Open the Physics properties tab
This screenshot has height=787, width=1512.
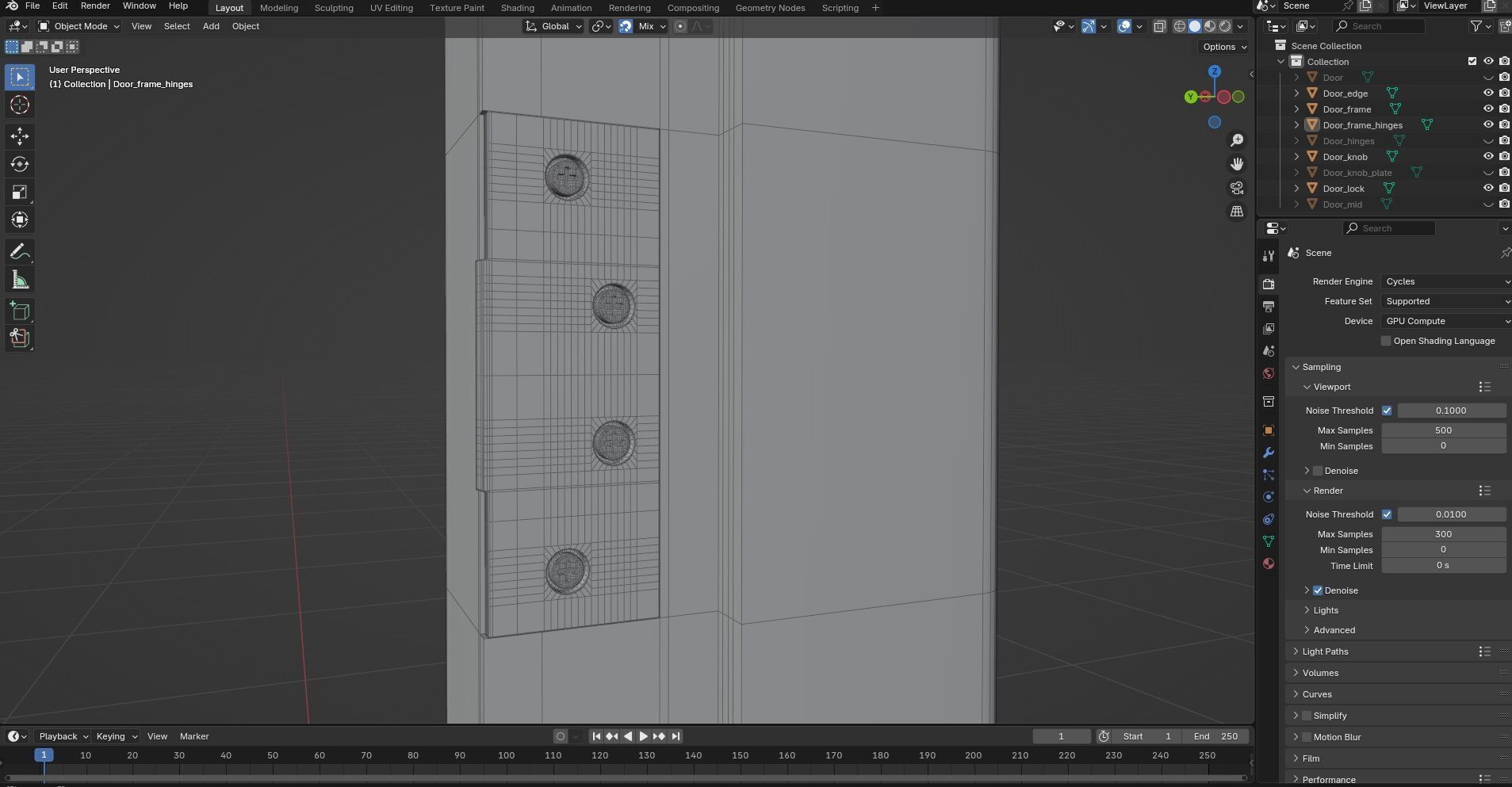(1269, 497)
